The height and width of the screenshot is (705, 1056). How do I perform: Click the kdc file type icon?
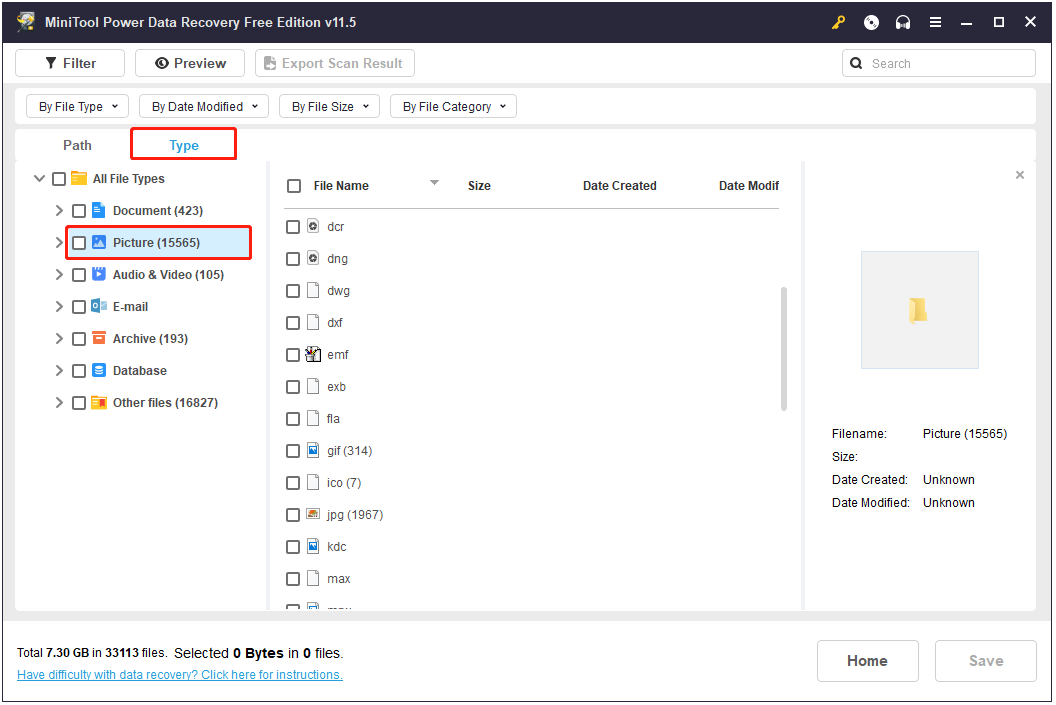(313, 546)
